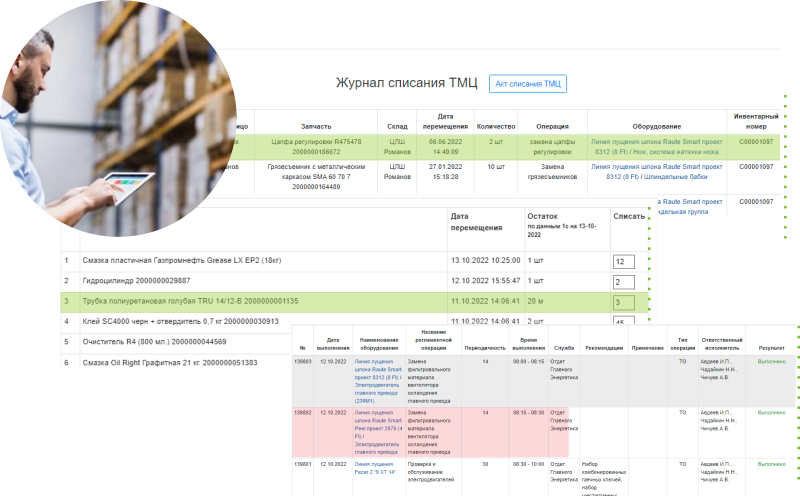The image size is (800, 496).
Task: Click write-off field in highlighted Трубка полиуретановая row
Action: (623, 302)
